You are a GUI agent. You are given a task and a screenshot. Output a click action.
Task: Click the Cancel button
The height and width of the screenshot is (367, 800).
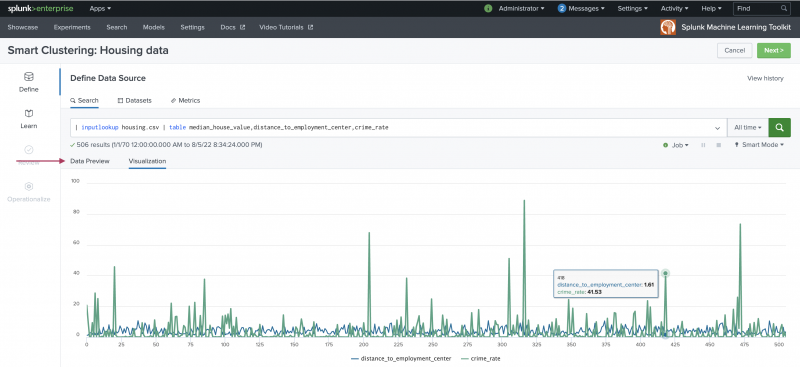click(x=735, y=51)
